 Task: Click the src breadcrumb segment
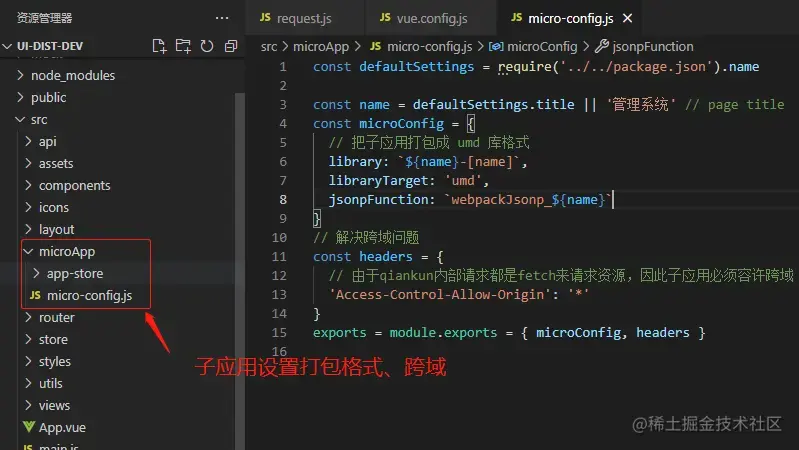[269, 47]
